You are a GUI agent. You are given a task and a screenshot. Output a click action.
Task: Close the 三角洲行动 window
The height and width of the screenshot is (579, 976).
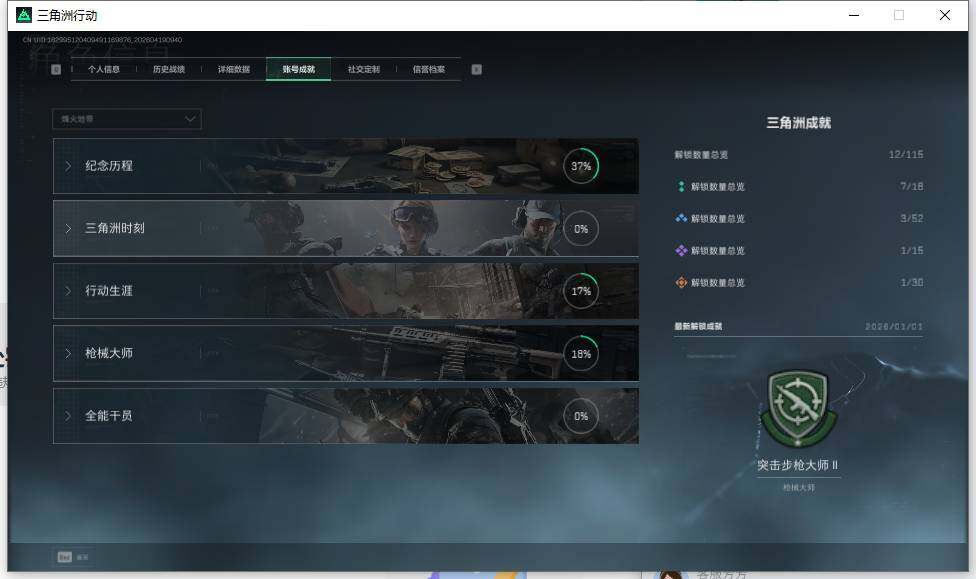click(944, 15)
